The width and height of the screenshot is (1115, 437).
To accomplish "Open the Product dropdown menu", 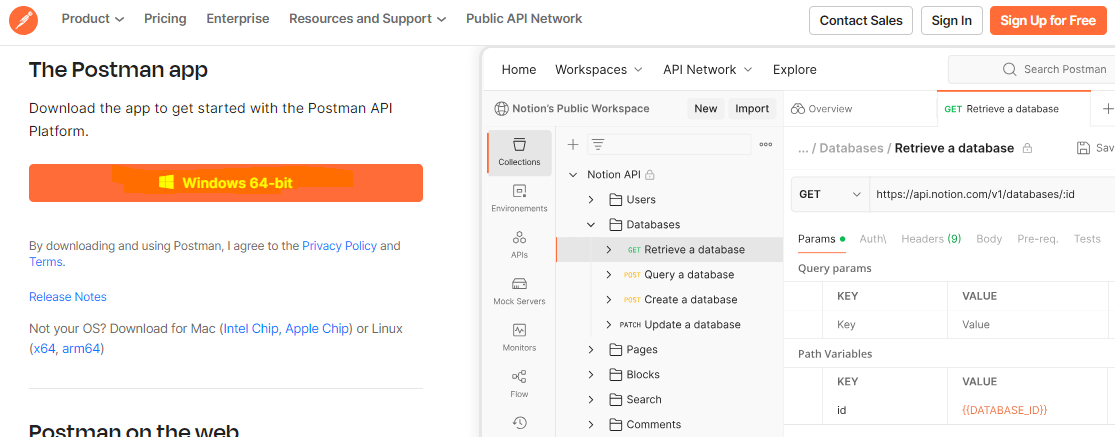I will tap(92, 19).
